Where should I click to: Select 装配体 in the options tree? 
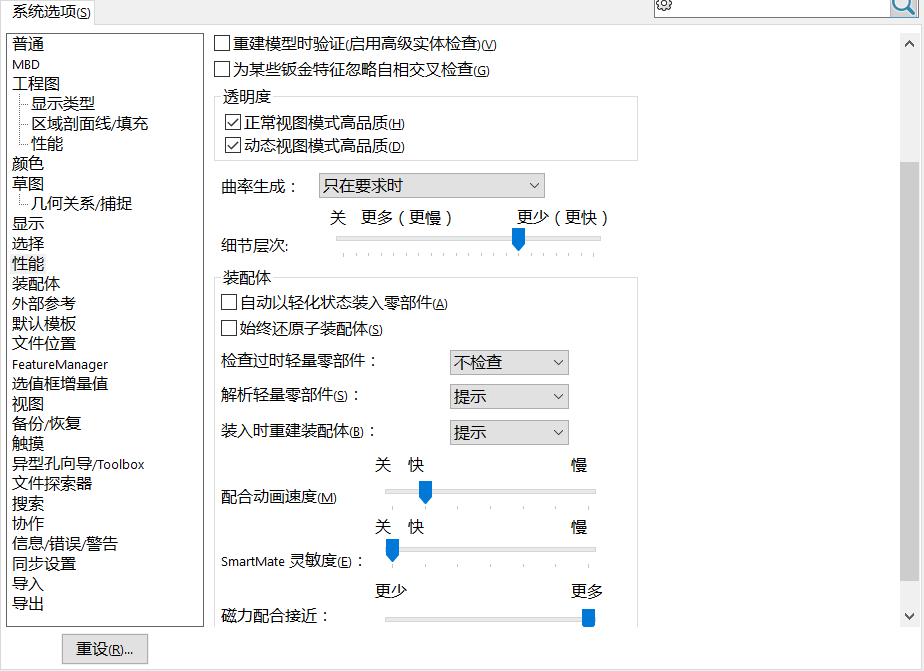pos(36,283)
